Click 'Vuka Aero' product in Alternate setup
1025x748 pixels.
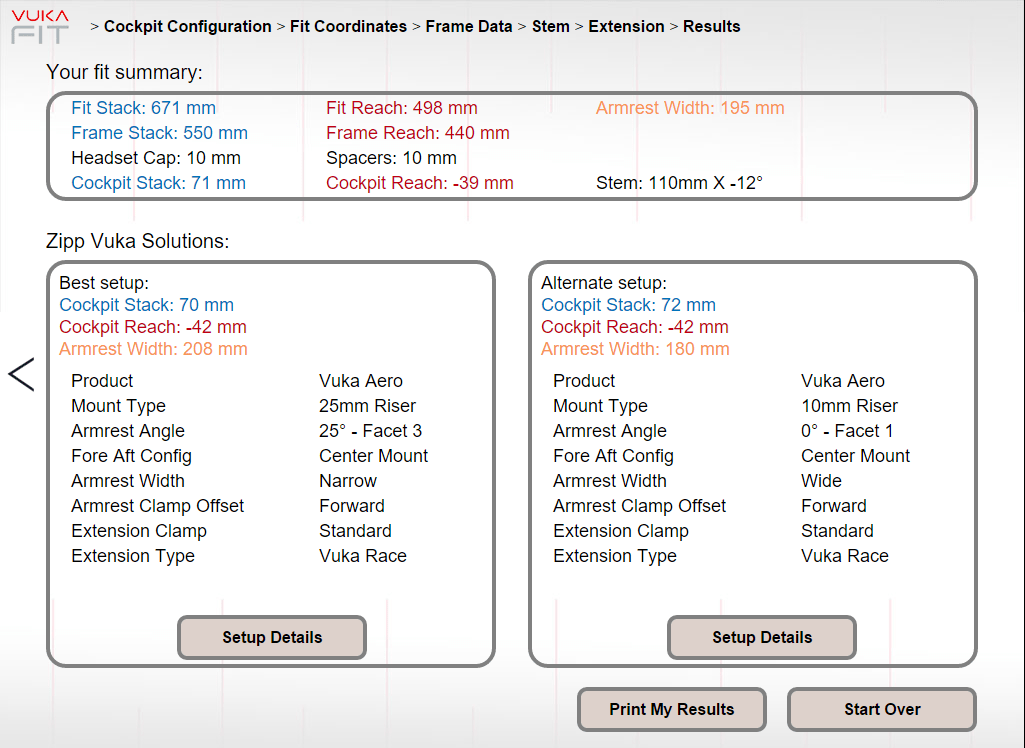click(x=843, y=381)
